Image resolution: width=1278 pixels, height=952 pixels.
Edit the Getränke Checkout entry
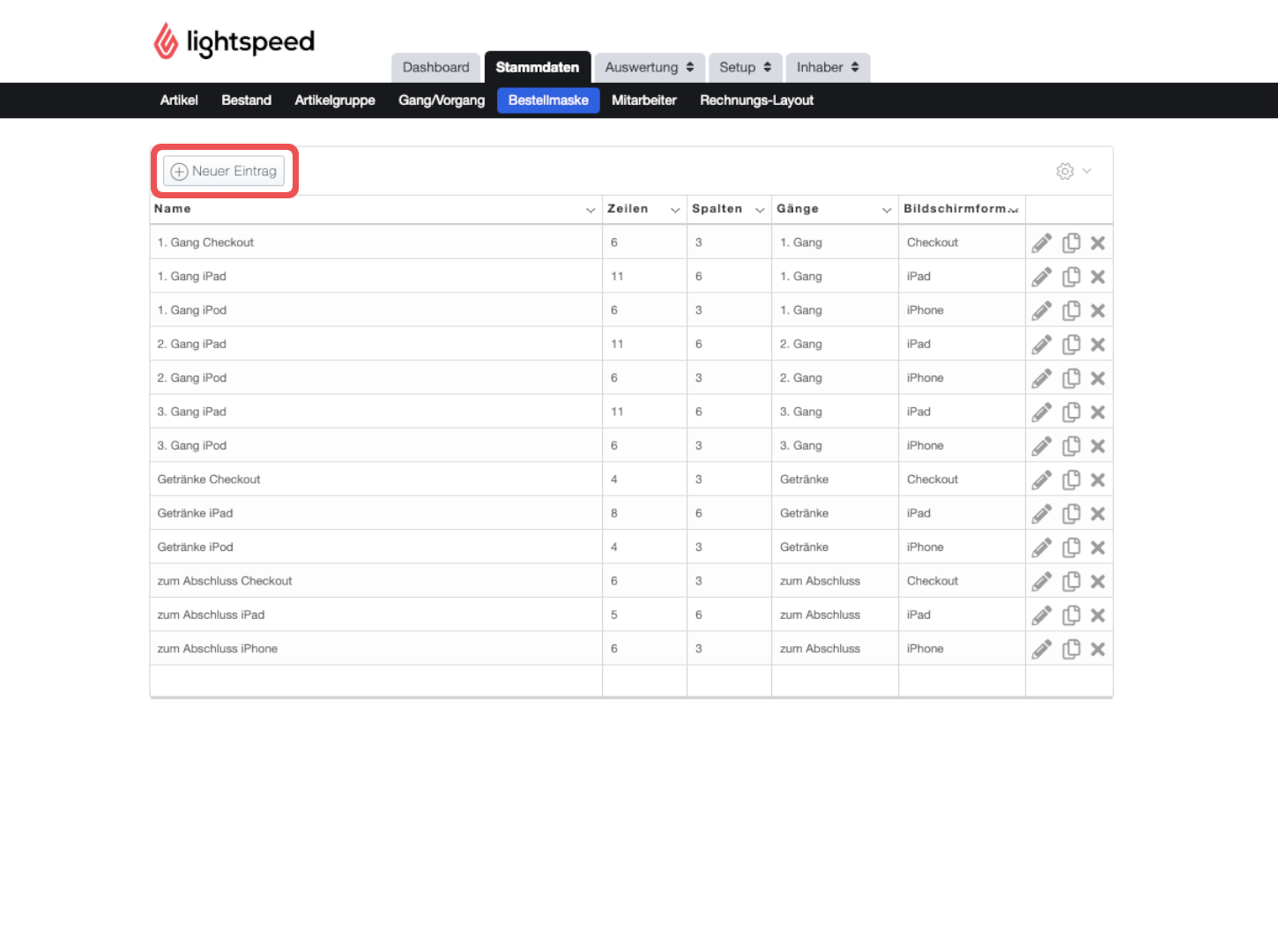click(1042, 480)
